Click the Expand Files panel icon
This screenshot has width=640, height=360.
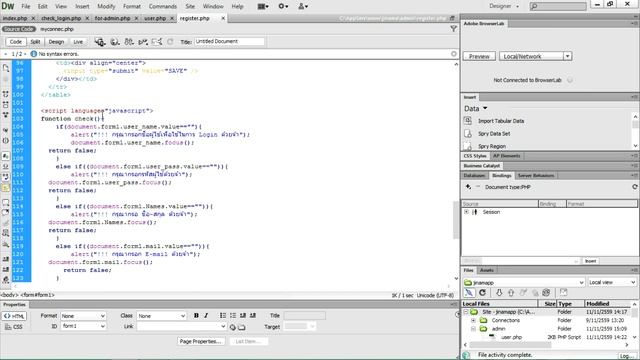tap(564, 293)
